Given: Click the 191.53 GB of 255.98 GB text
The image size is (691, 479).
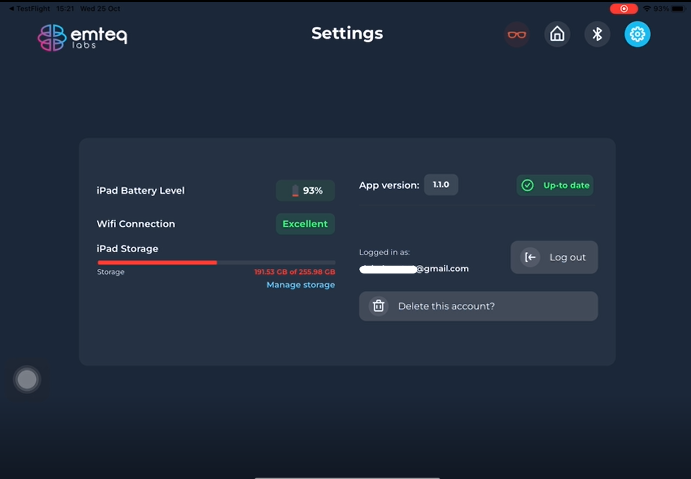Looking at the screenshot, I should coord(294,272).
